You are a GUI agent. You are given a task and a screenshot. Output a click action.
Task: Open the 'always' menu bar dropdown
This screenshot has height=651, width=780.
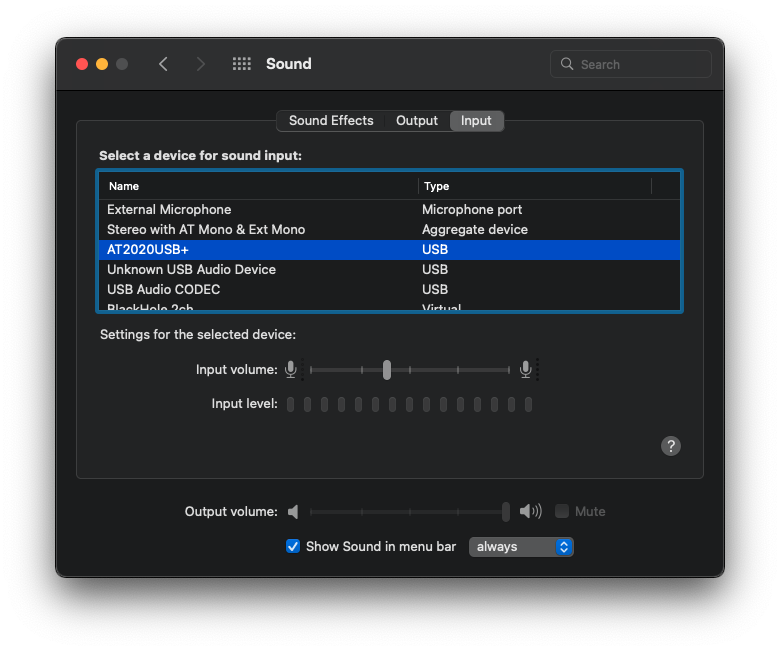click(521, 547)
